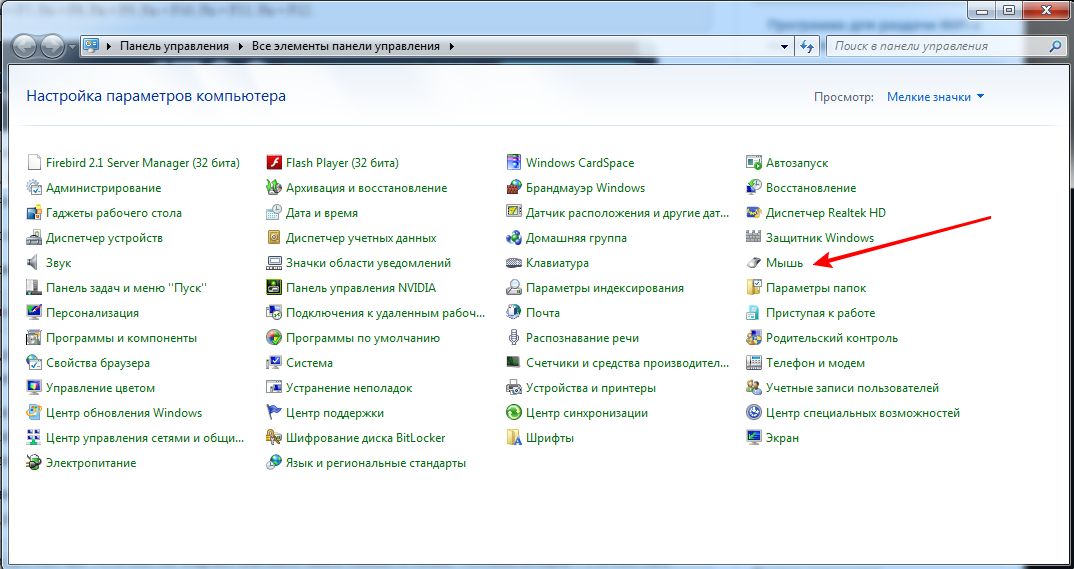Open the Диспетчер Realtek HD icon
Screen dimensions: 1074x569
pyautogui.click(x=754, y=213)
